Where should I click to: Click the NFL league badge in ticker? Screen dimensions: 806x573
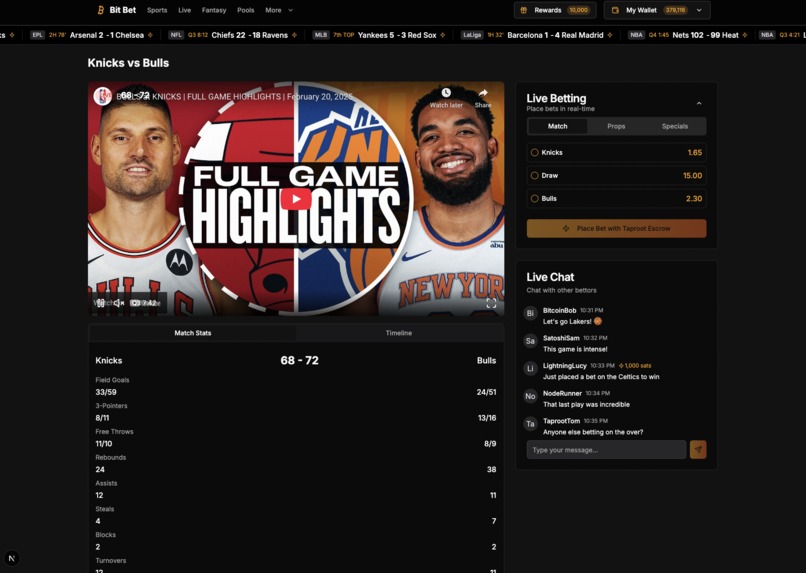tap(176, 35)
